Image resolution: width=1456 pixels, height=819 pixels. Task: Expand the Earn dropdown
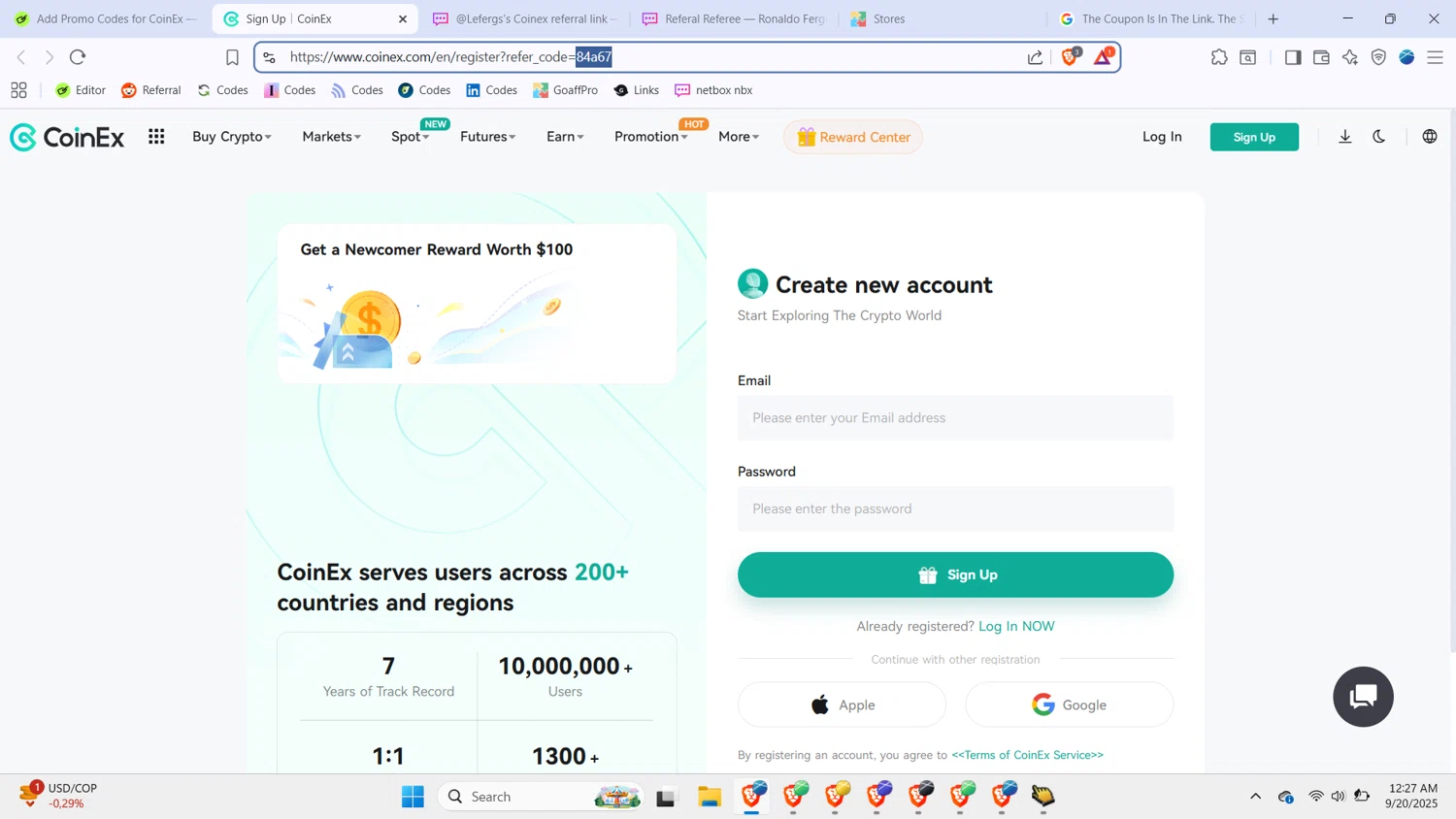[x=565, y=137]
